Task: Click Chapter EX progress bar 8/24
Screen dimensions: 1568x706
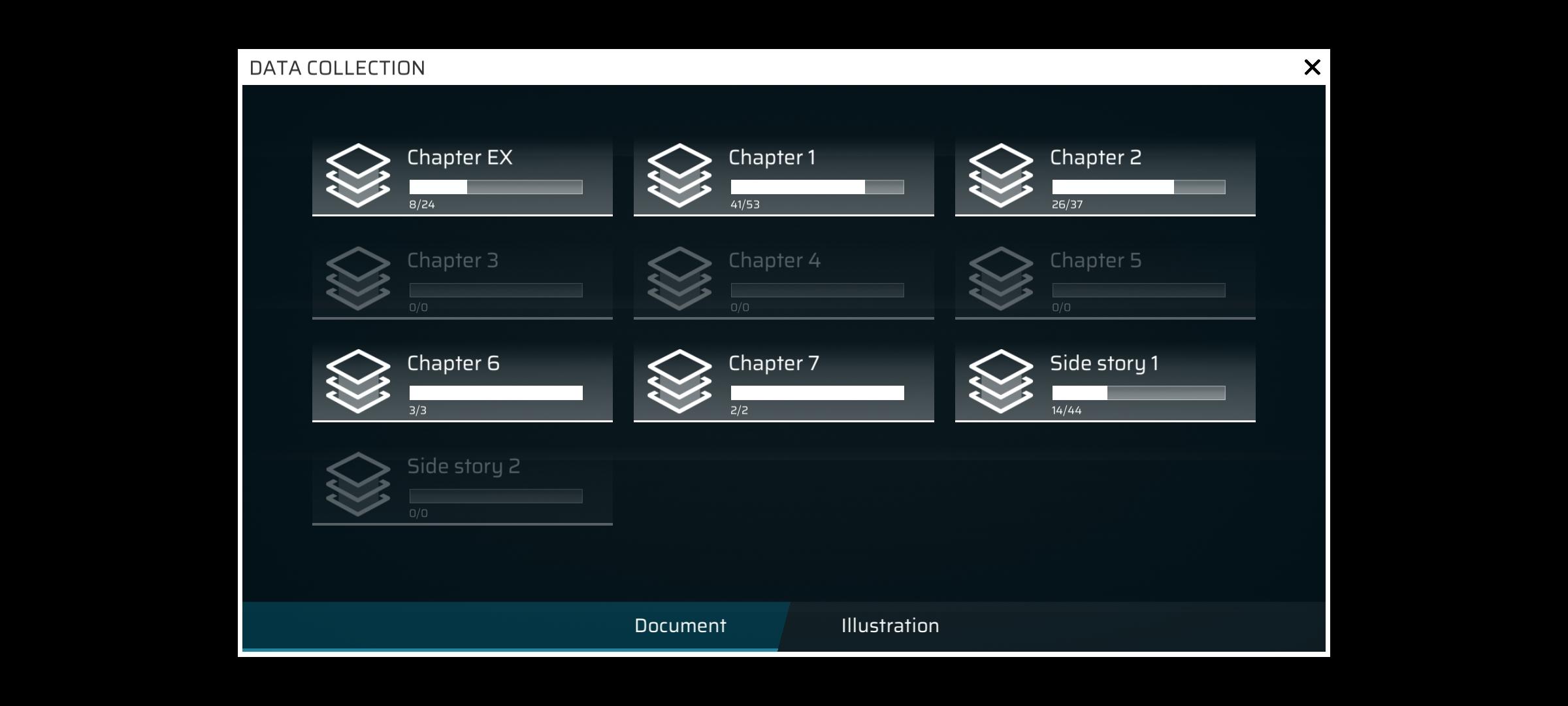Action: click(495, 187)
